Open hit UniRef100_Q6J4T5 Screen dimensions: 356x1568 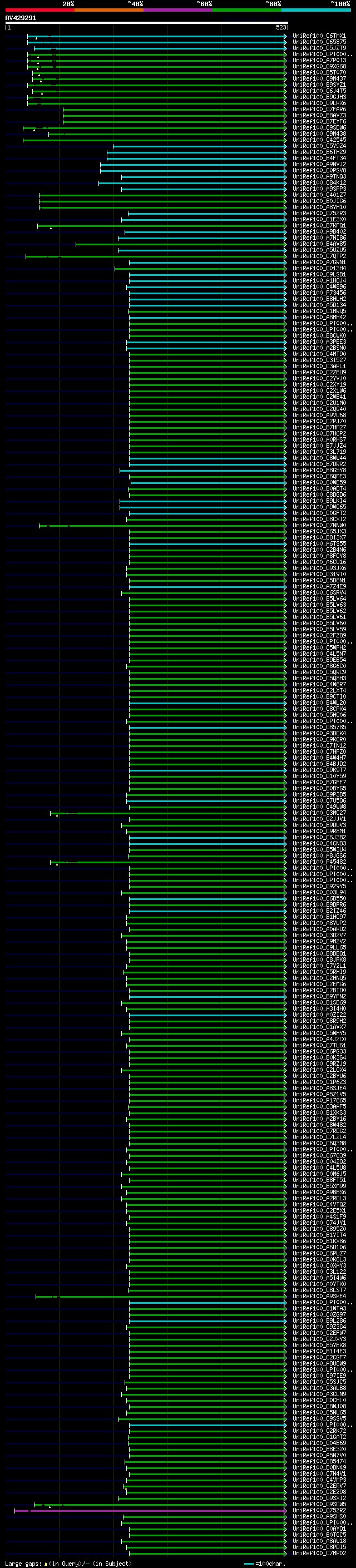pos(319,91)
